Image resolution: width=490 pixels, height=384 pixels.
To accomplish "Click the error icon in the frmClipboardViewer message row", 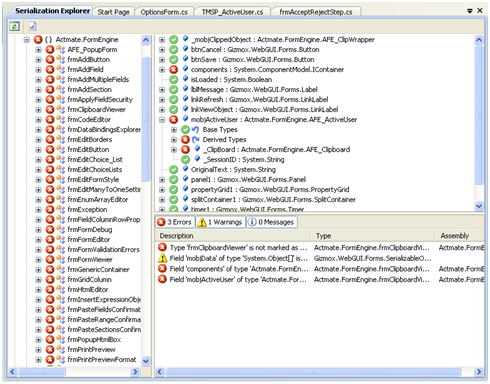I will [x=162, y=248].
